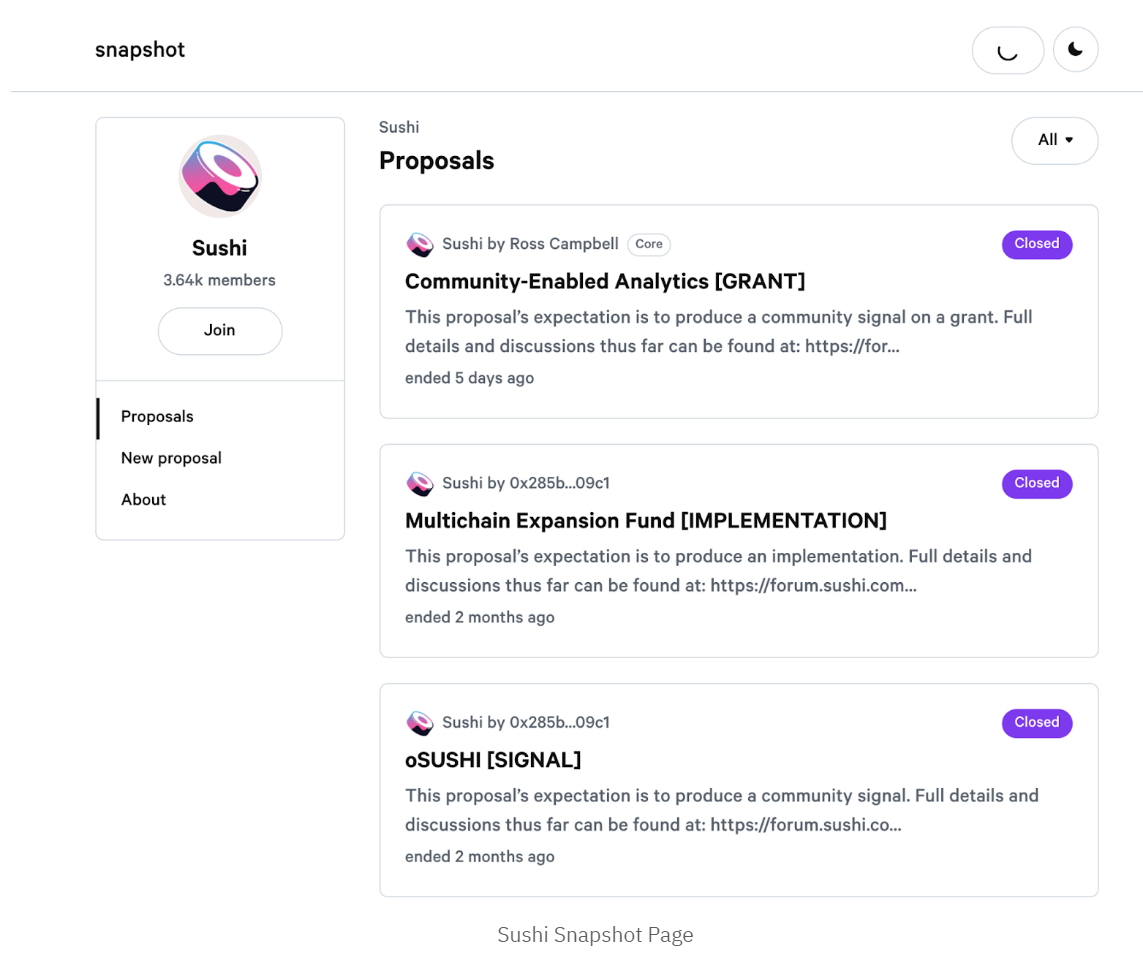1143x967 pixels.
Task: Open the large Sushi logo avatar
Action: point(220,176)
